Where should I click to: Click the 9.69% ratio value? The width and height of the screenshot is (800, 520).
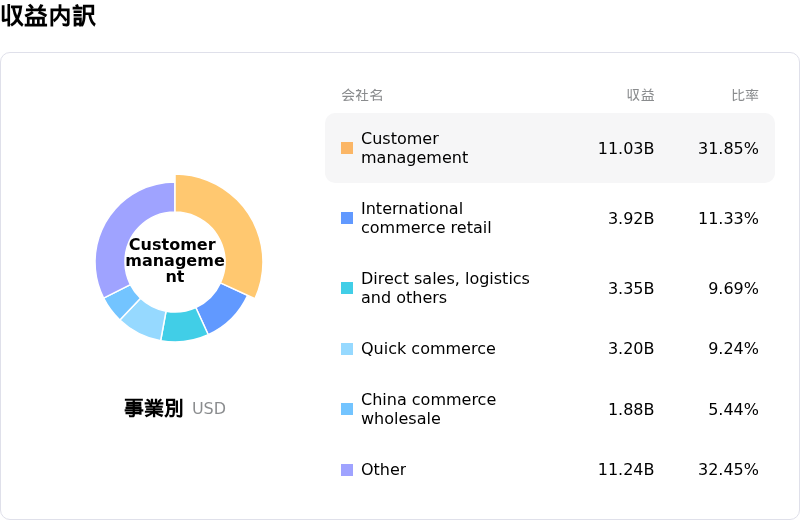click(733, 288)
